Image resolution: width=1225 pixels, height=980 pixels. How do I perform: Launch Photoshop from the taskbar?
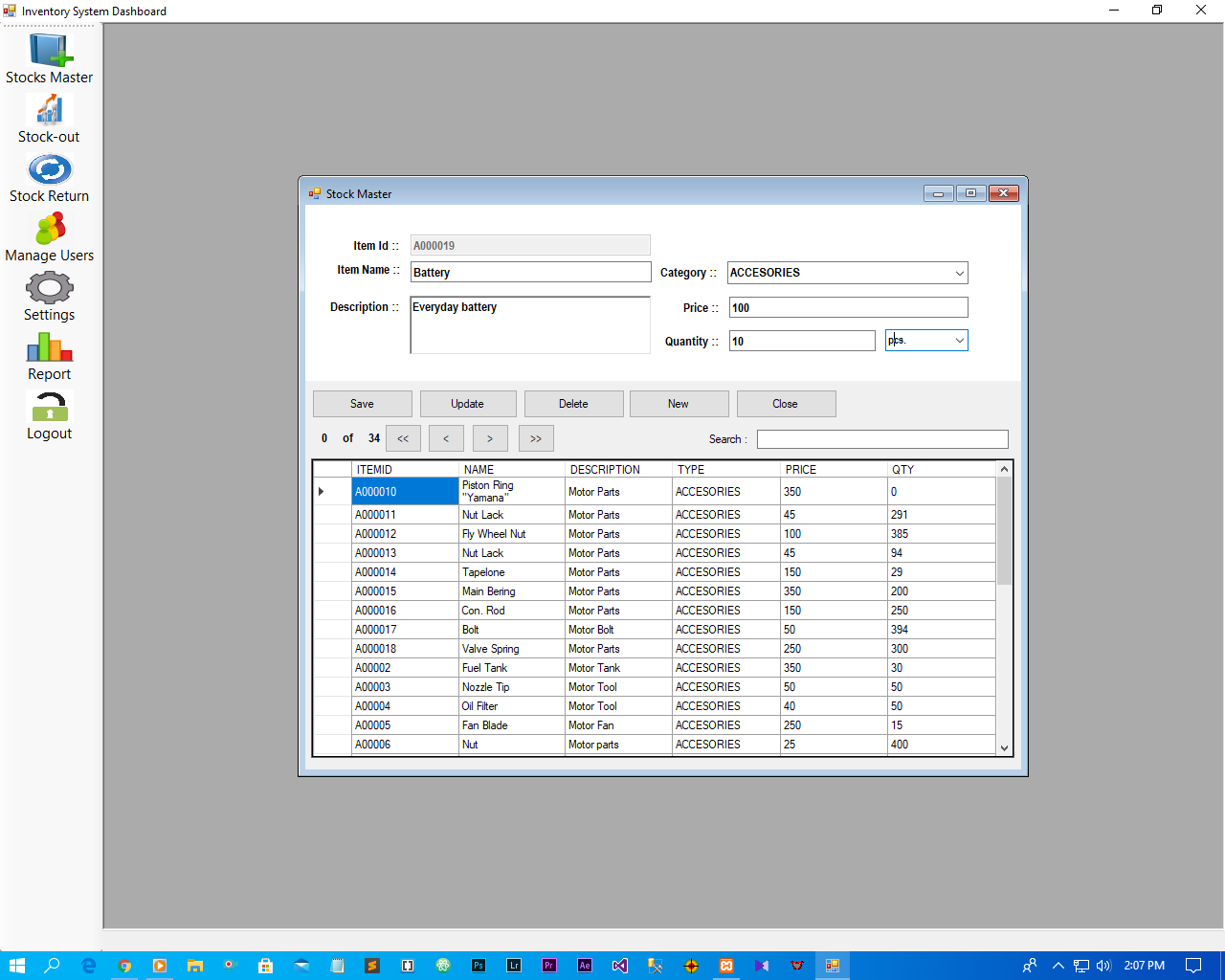[478, 965]
